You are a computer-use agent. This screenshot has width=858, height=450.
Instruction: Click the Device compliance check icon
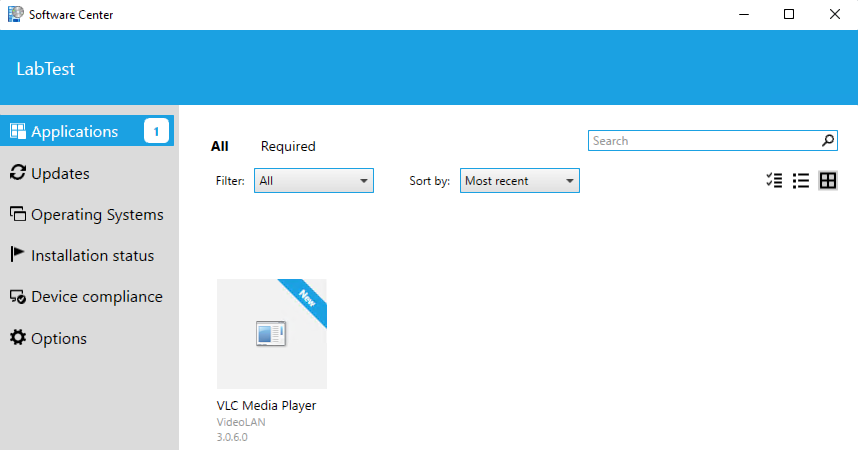[x=18, y=297]
